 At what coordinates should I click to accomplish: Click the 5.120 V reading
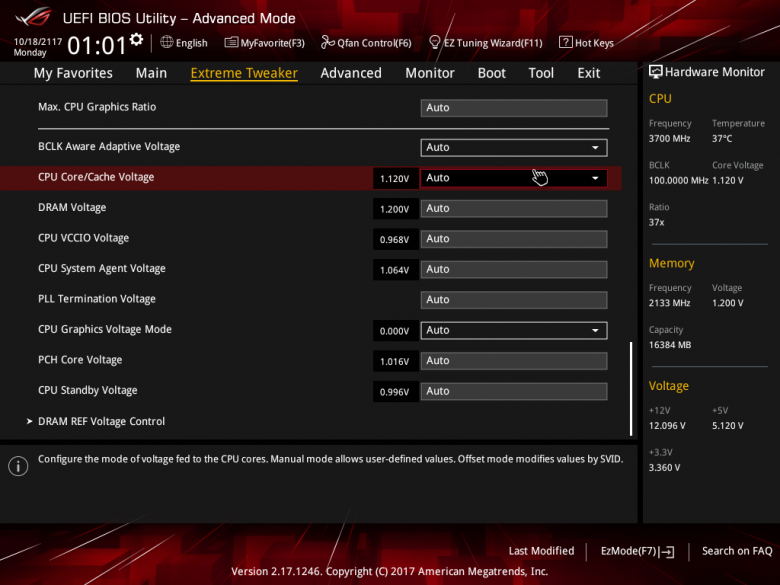pos(728,425)
